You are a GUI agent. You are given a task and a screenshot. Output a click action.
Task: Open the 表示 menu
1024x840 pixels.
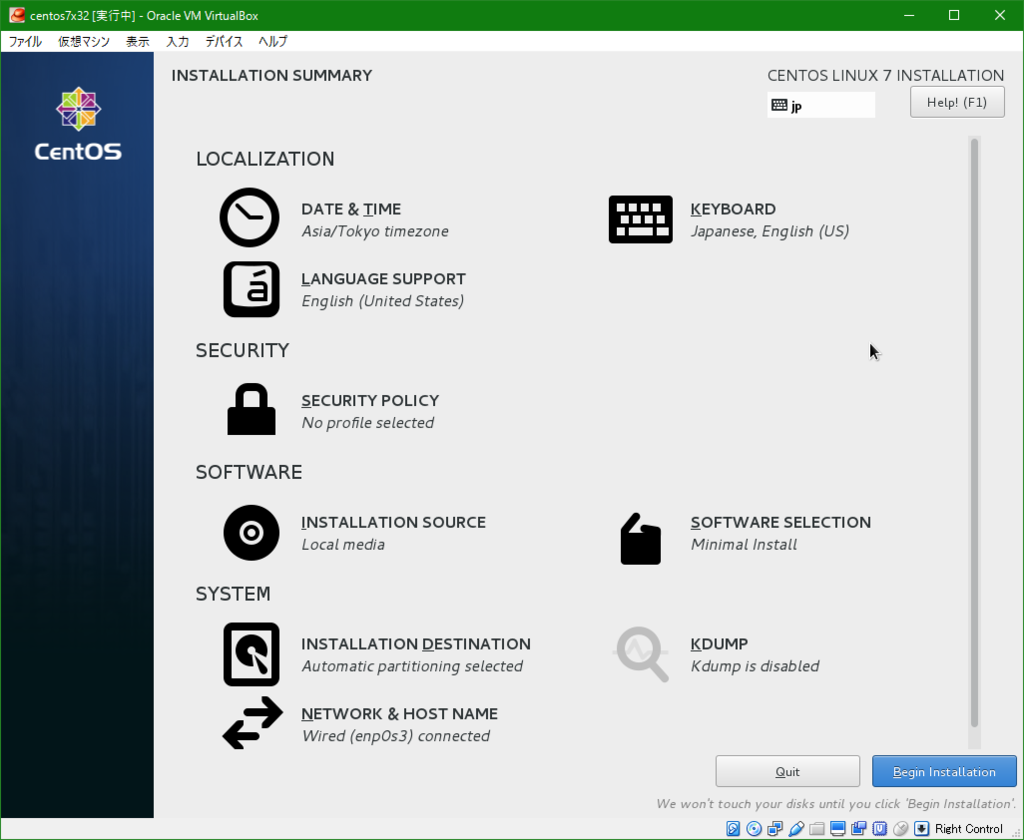tap(137, 41)
